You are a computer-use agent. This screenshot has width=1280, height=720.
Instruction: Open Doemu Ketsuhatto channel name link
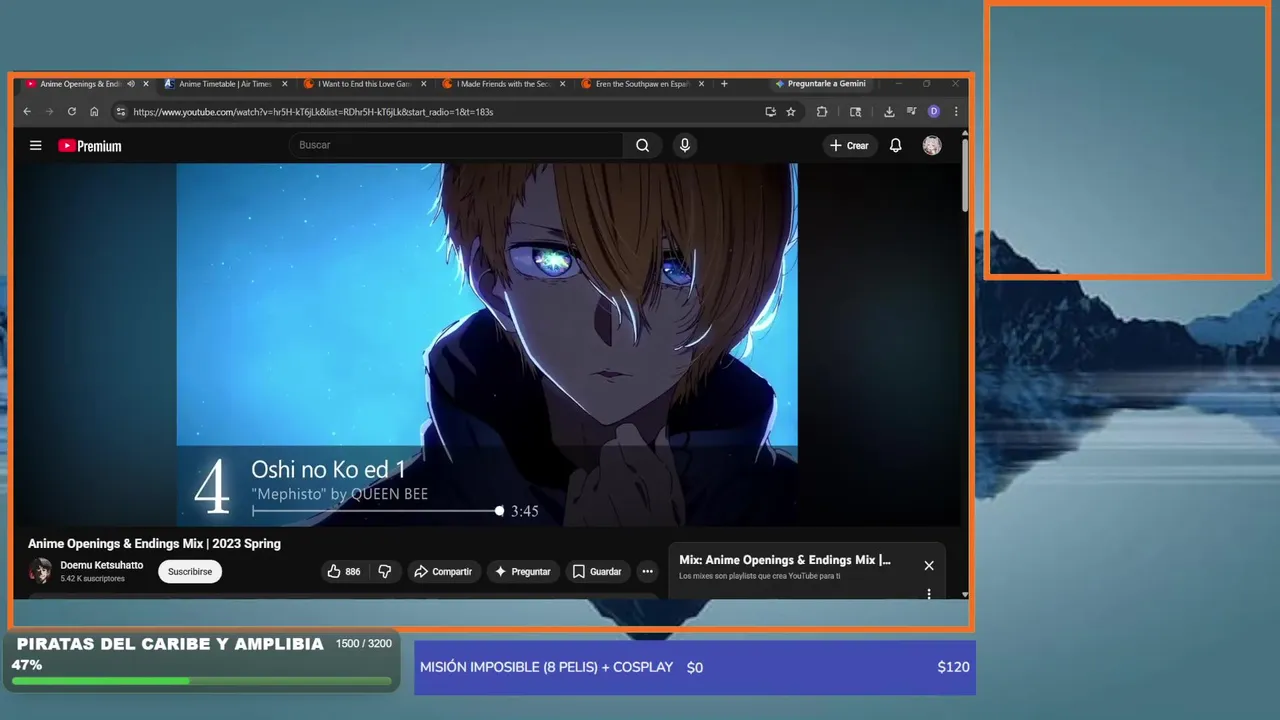pos(101,565)
